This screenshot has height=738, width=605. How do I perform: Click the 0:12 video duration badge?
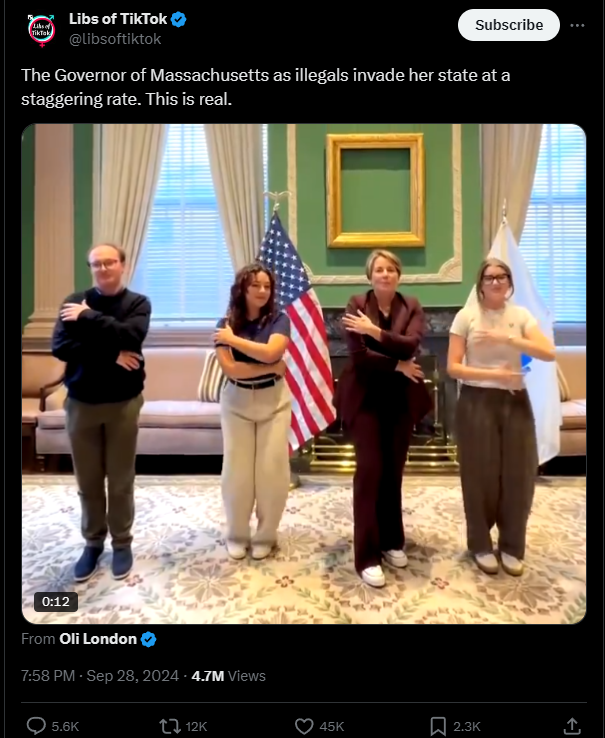[56, 602]
